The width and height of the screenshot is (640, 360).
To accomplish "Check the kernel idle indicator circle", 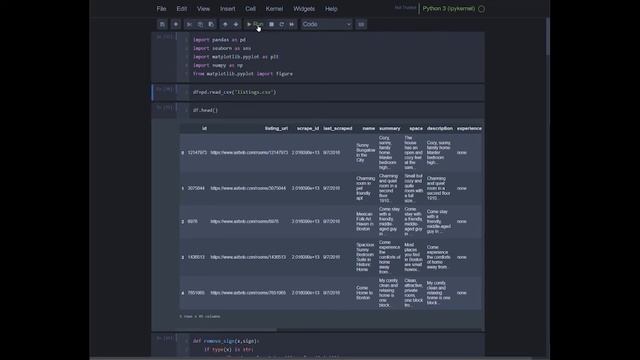I will (482, 9).
